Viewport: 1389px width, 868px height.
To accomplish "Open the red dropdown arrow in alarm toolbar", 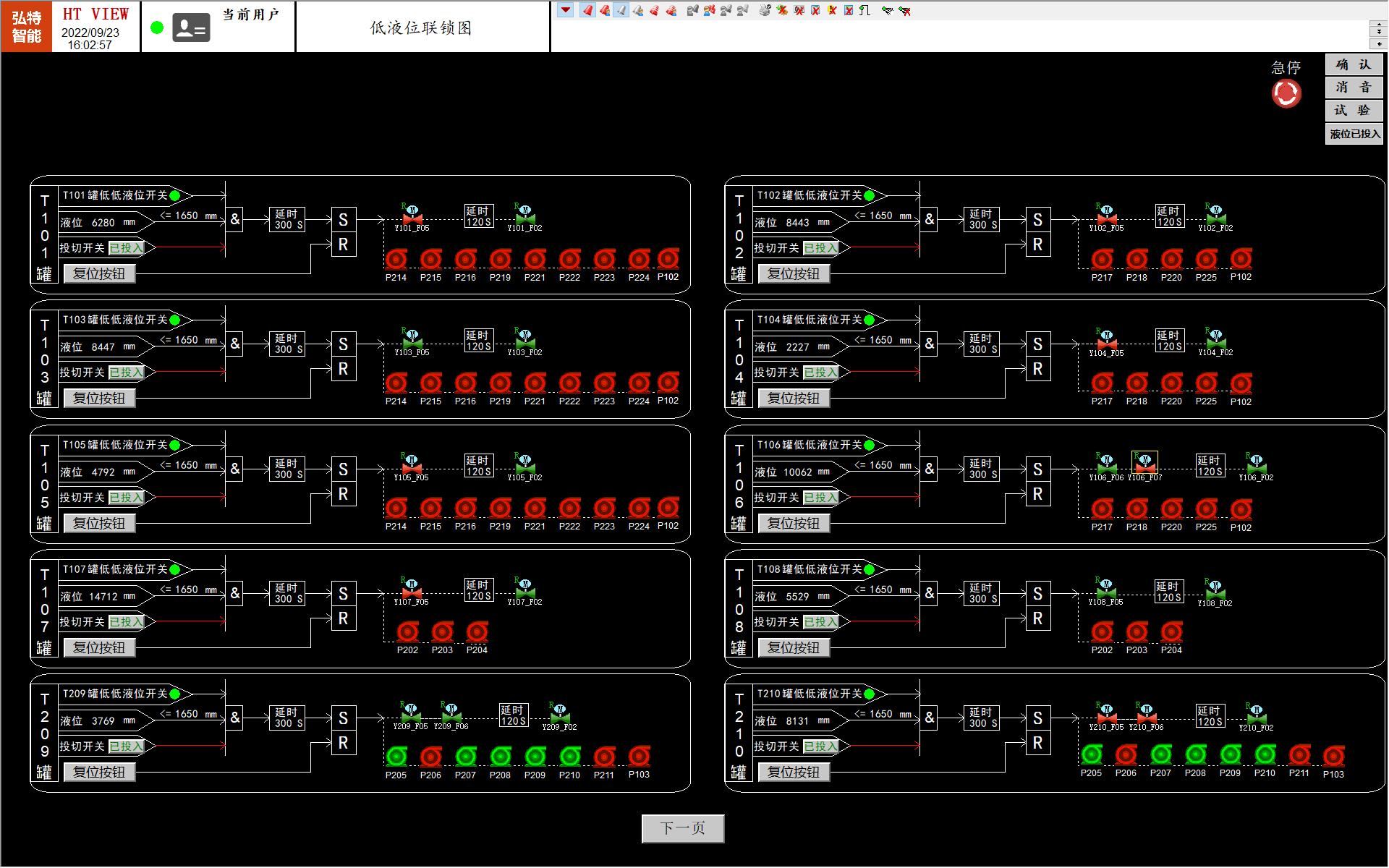I will tap(566, 10).
